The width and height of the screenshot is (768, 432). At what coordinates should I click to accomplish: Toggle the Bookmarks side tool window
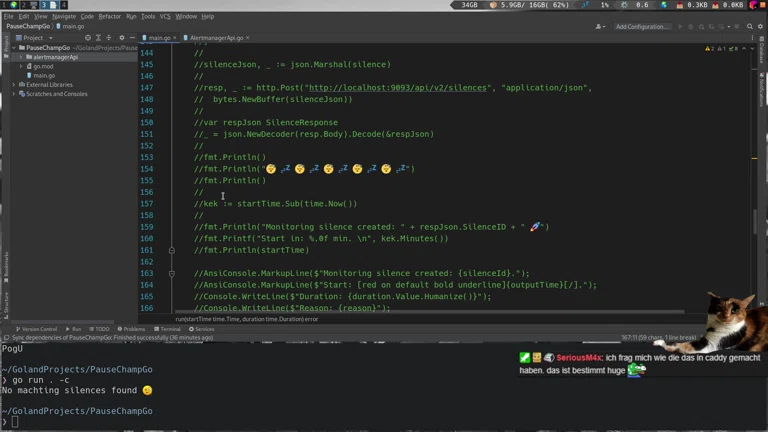click(5, 268)
